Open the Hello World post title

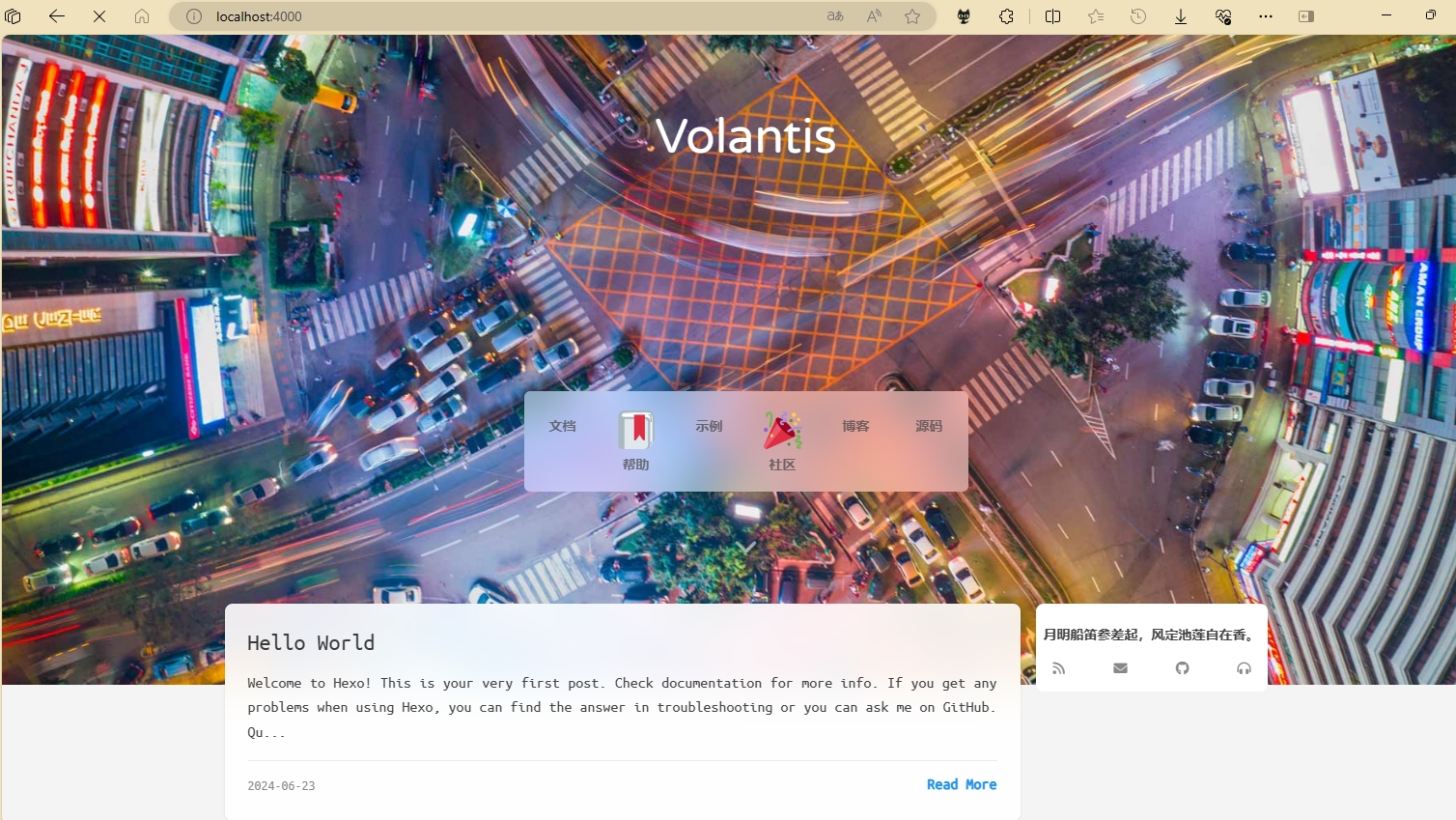click(x=311, y=643)
